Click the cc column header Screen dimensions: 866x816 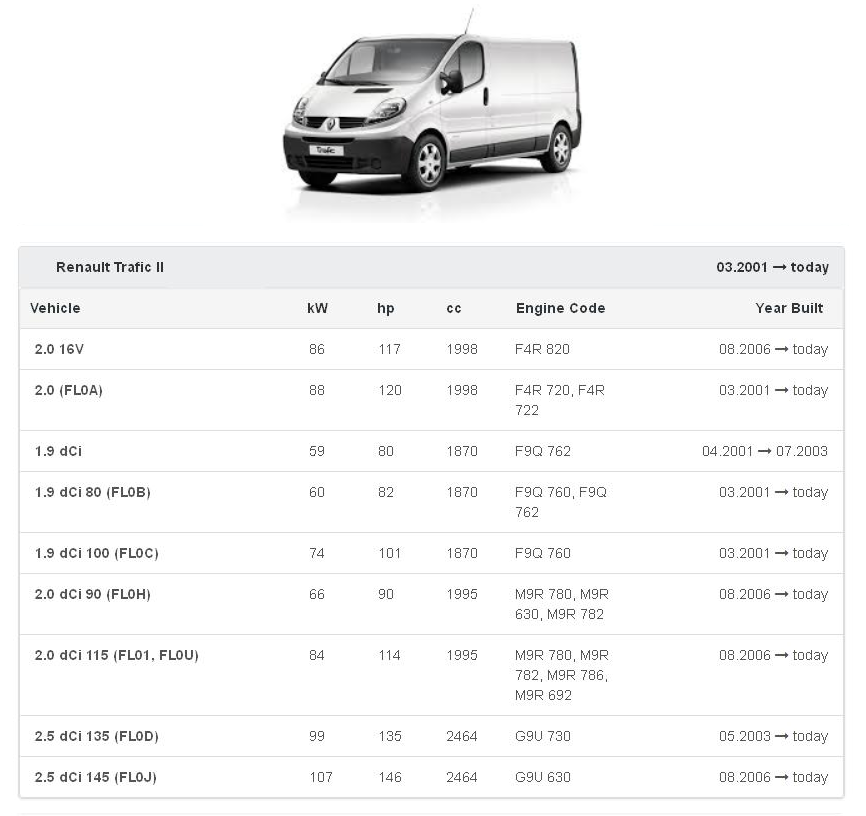(454, 308)
